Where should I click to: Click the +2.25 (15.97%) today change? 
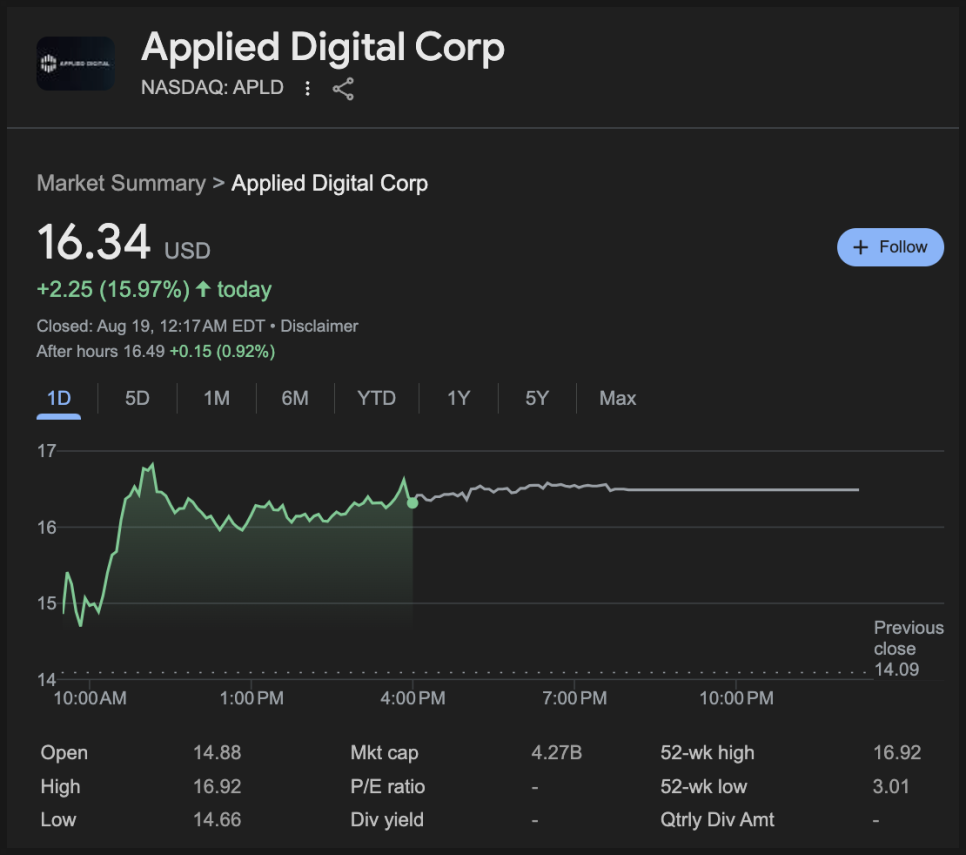pyautogui.click(x=154, y=290)
